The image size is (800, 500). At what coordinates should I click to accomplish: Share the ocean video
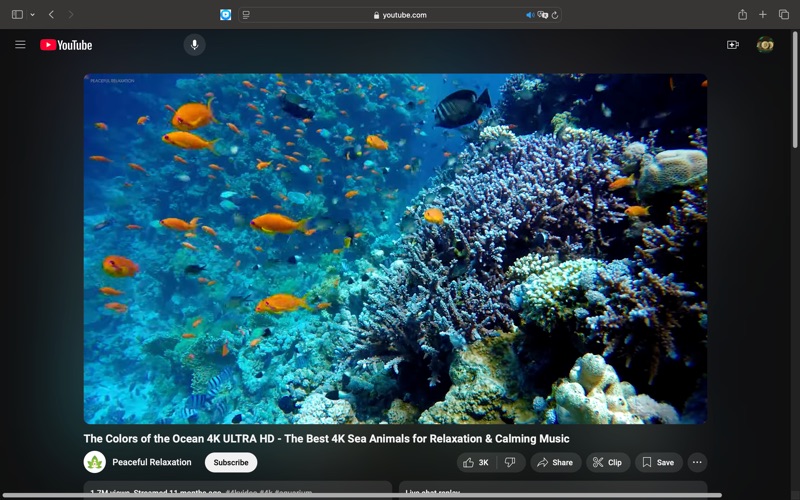(555, 462)
